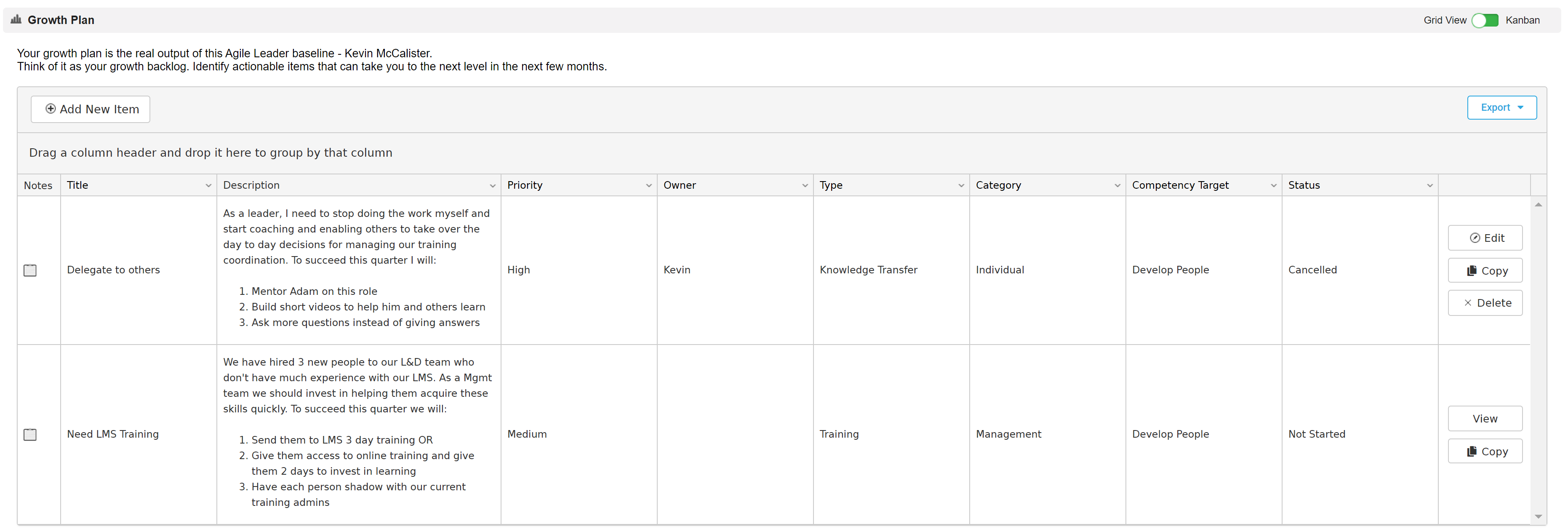Image resolution: width=1568 pixels, height=532 pixels.
Task: Copy the Delegate to others item
Action: (1485, 270)
